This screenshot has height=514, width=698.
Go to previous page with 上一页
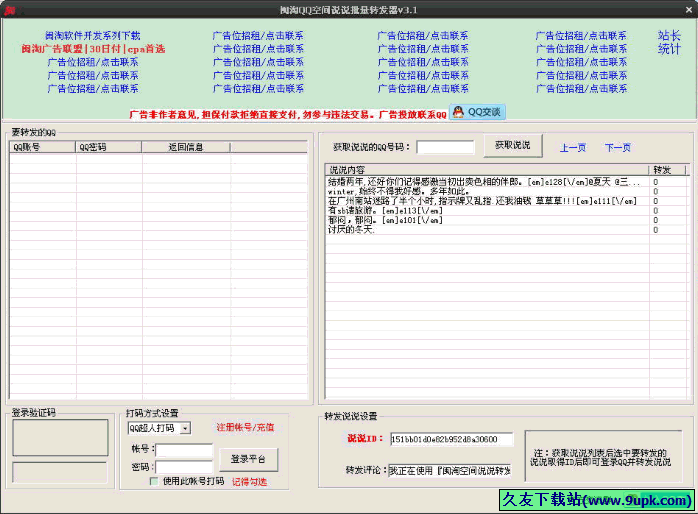point(572,148)
